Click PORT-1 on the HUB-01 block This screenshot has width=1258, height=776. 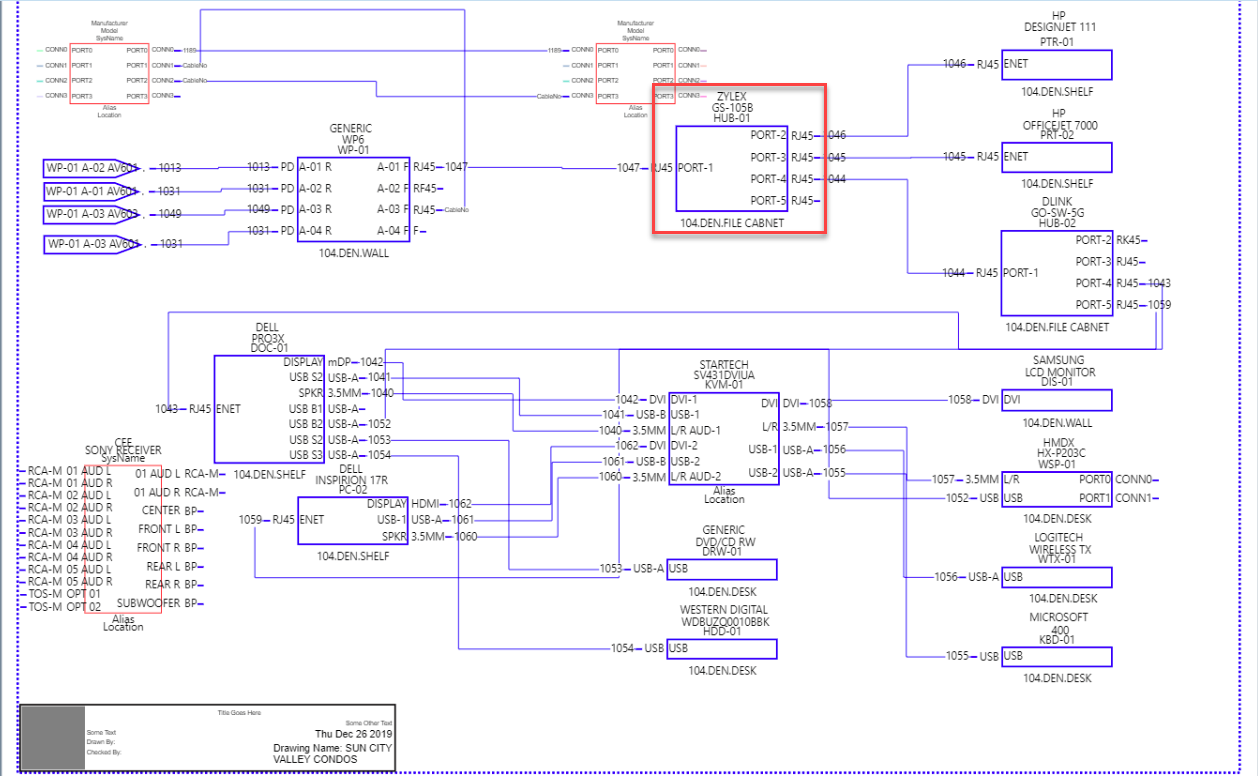tap(697, 168)
